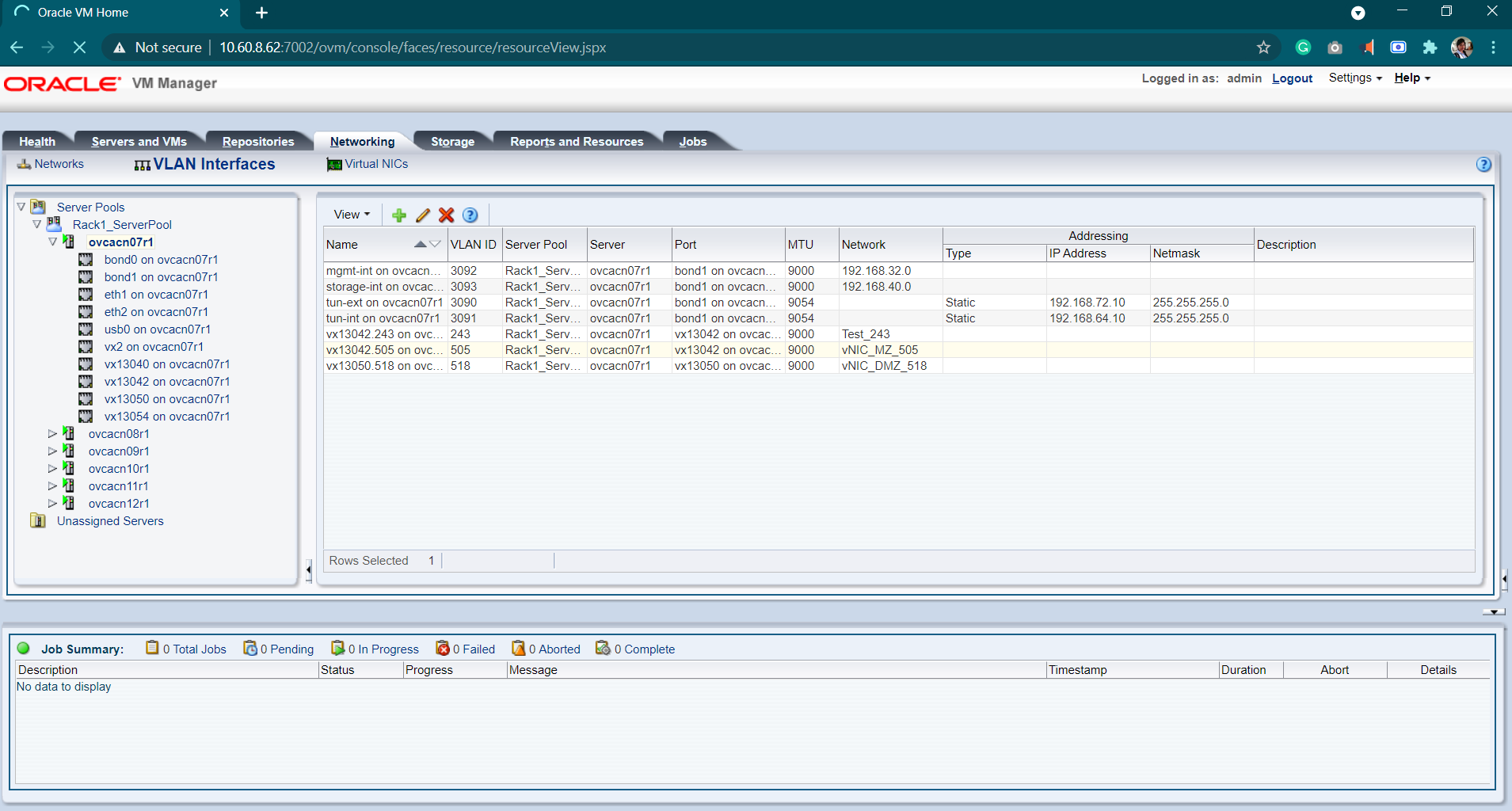Click the Failed jobs icon

(x=443, y=648)
